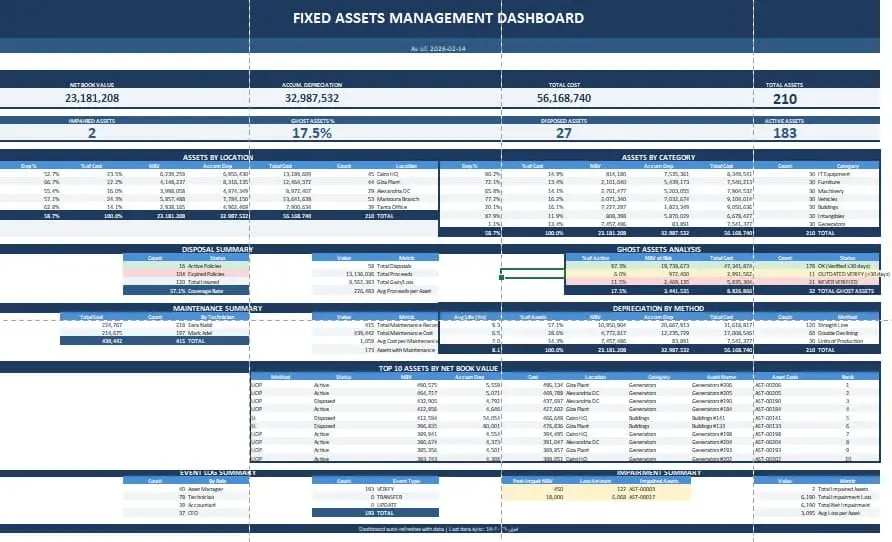Click the Fixed Assets Management Dashboard title
Image resolution: width=892 pixels, height=542 pixels.
tap(438, 18)
